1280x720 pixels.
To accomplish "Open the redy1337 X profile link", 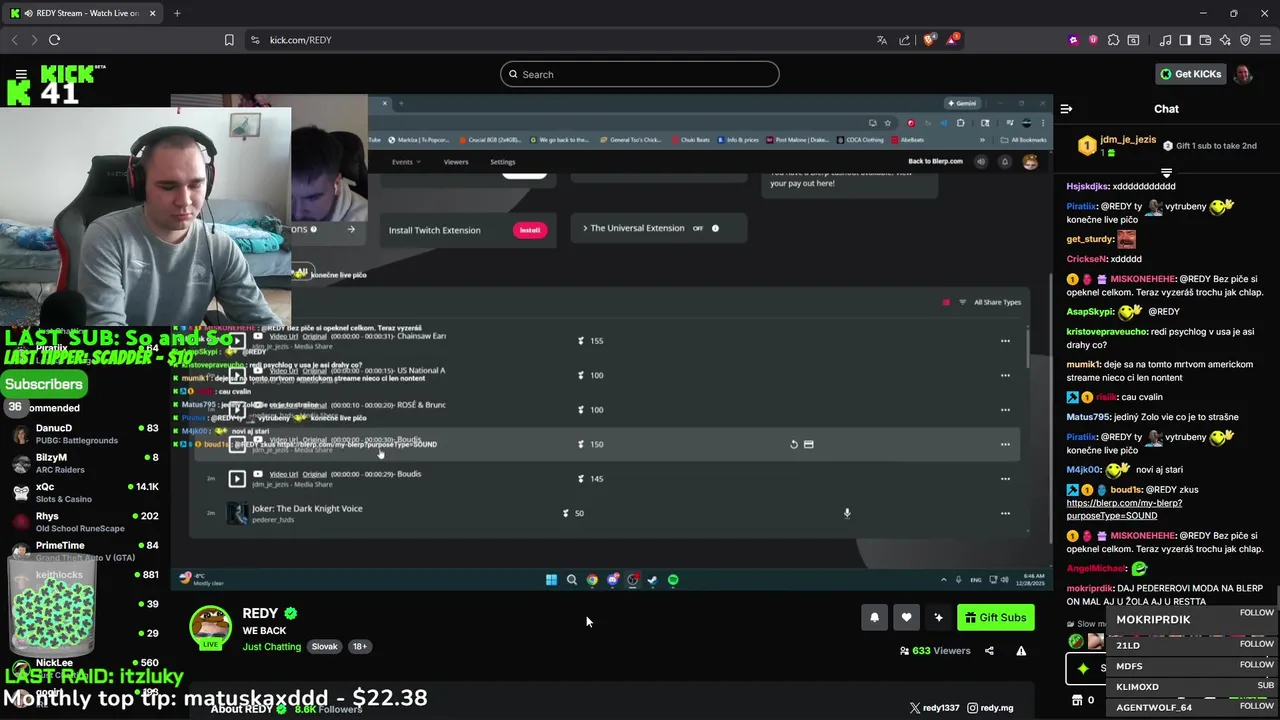I will click(x=933, y=708).
